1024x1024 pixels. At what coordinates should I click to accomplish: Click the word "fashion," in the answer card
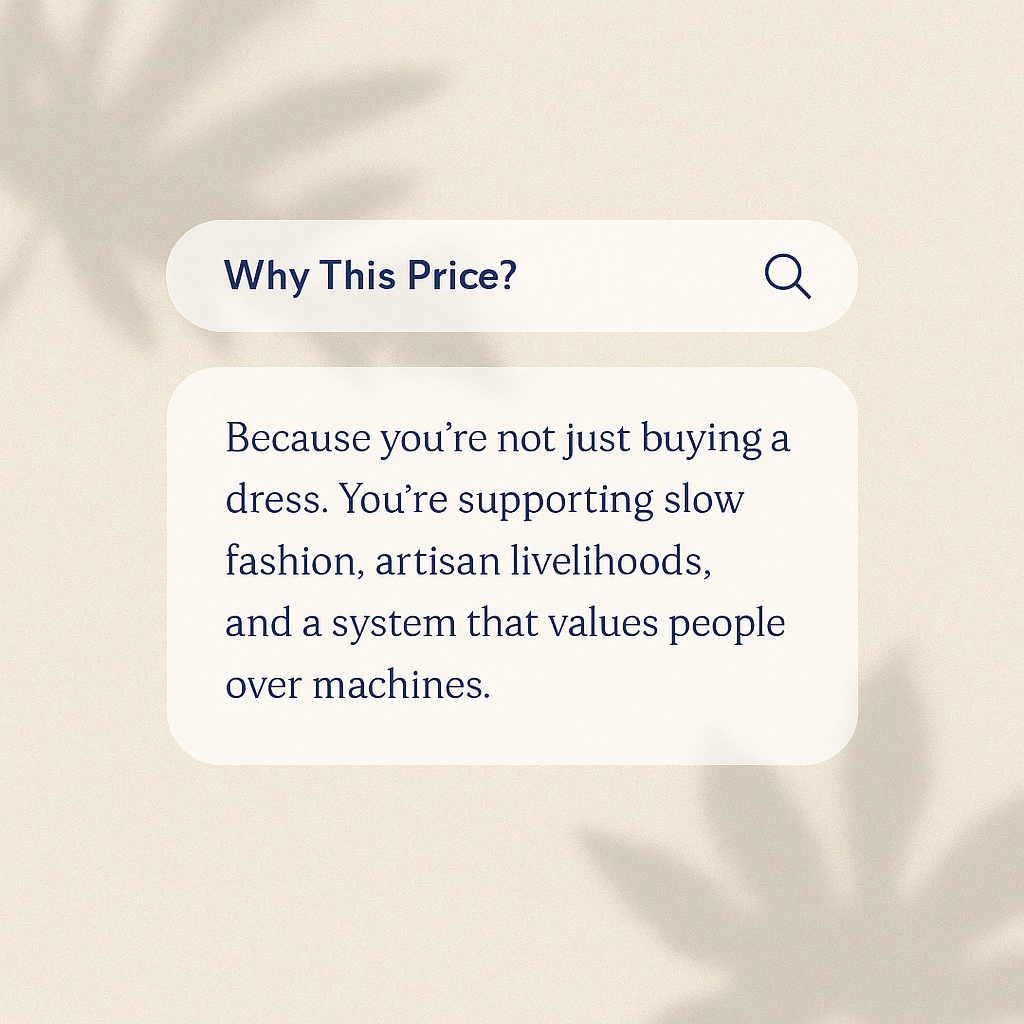(x=295, y=561)
